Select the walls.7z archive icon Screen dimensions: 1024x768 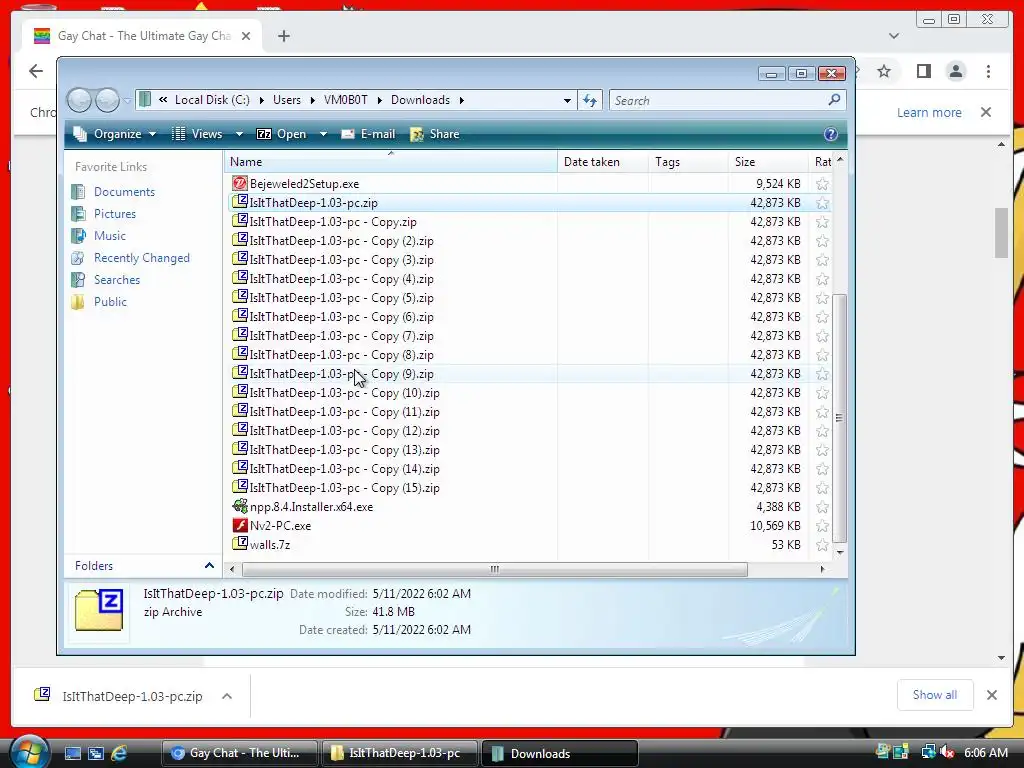click(x=240, y=544)
